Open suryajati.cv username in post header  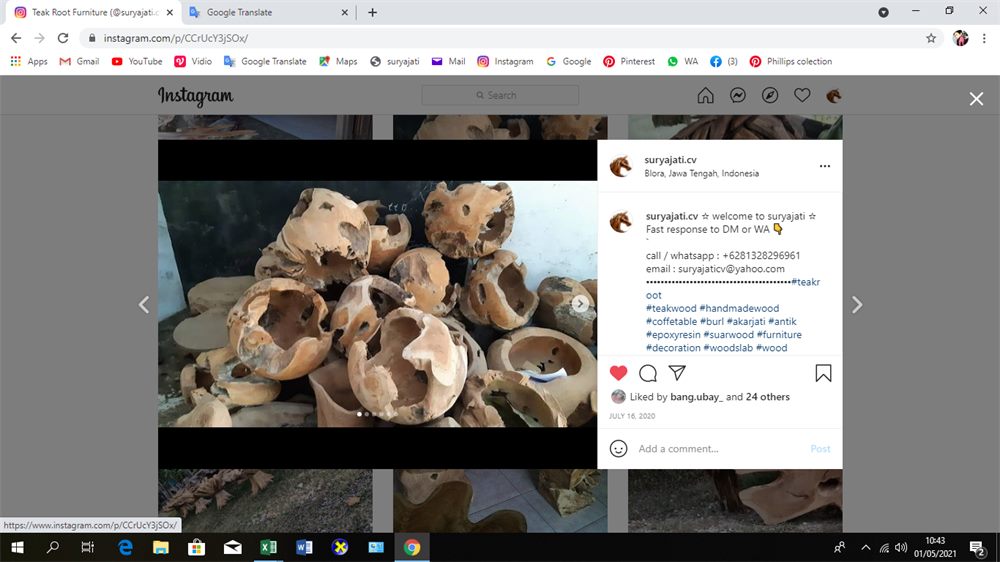pyautogui.click(x=670, y=159)
